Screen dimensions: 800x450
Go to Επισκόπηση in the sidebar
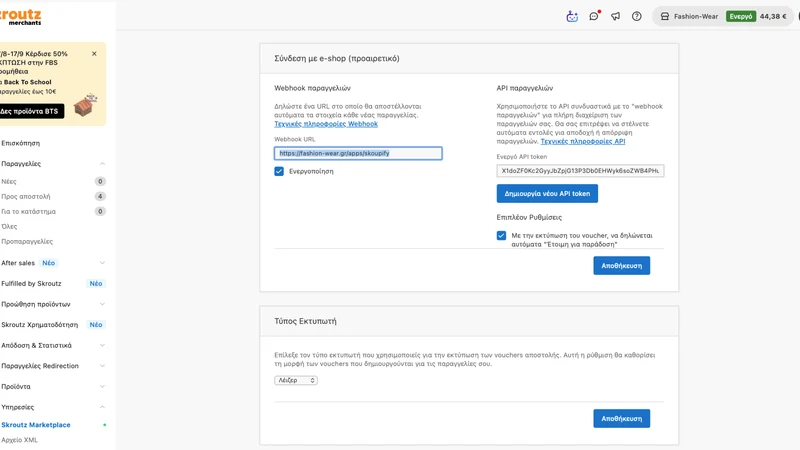[x=20, y=143]
